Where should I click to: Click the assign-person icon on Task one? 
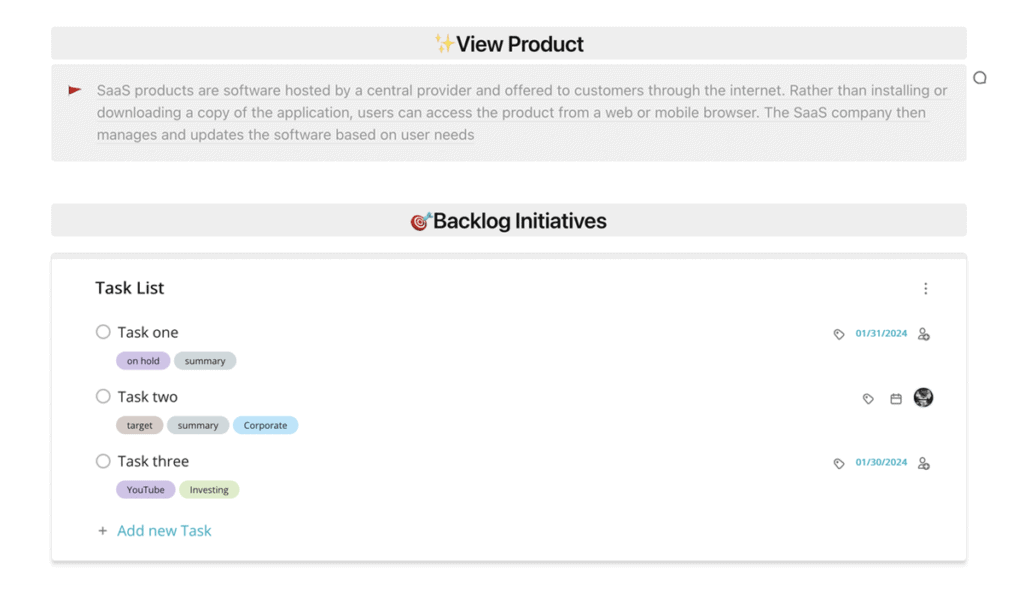click(x=923, y=333)
